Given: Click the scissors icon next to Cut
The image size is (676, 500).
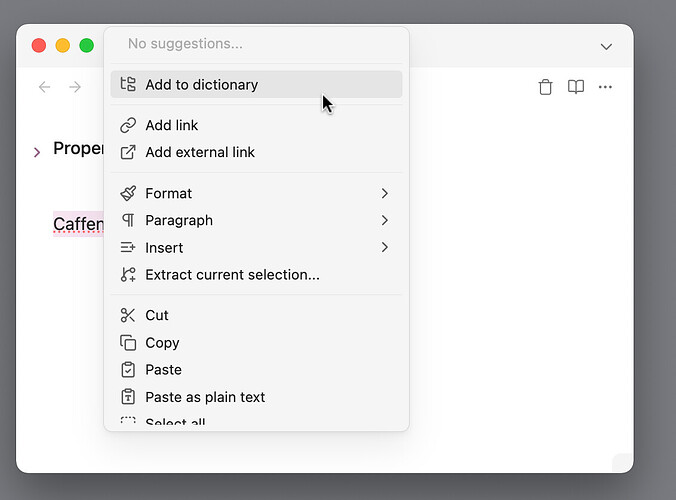Looking at the screenshot, I should (x=128, y=315).
